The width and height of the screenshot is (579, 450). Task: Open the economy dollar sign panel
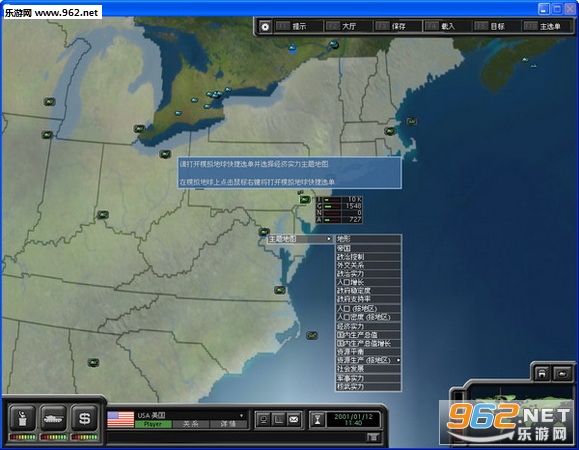[85, 418]
